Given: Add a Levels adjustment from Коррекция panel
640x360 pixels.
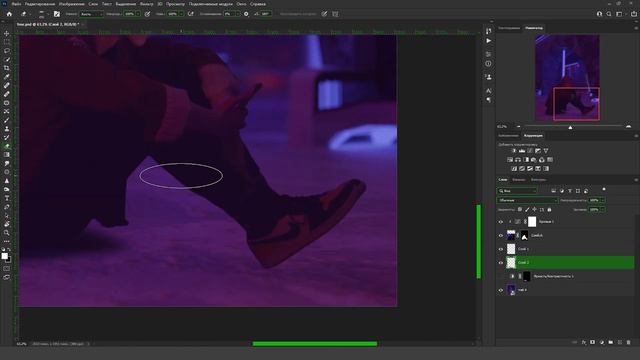Looking at the screenshot, I should pyautogui.click(x=522, y=151).
